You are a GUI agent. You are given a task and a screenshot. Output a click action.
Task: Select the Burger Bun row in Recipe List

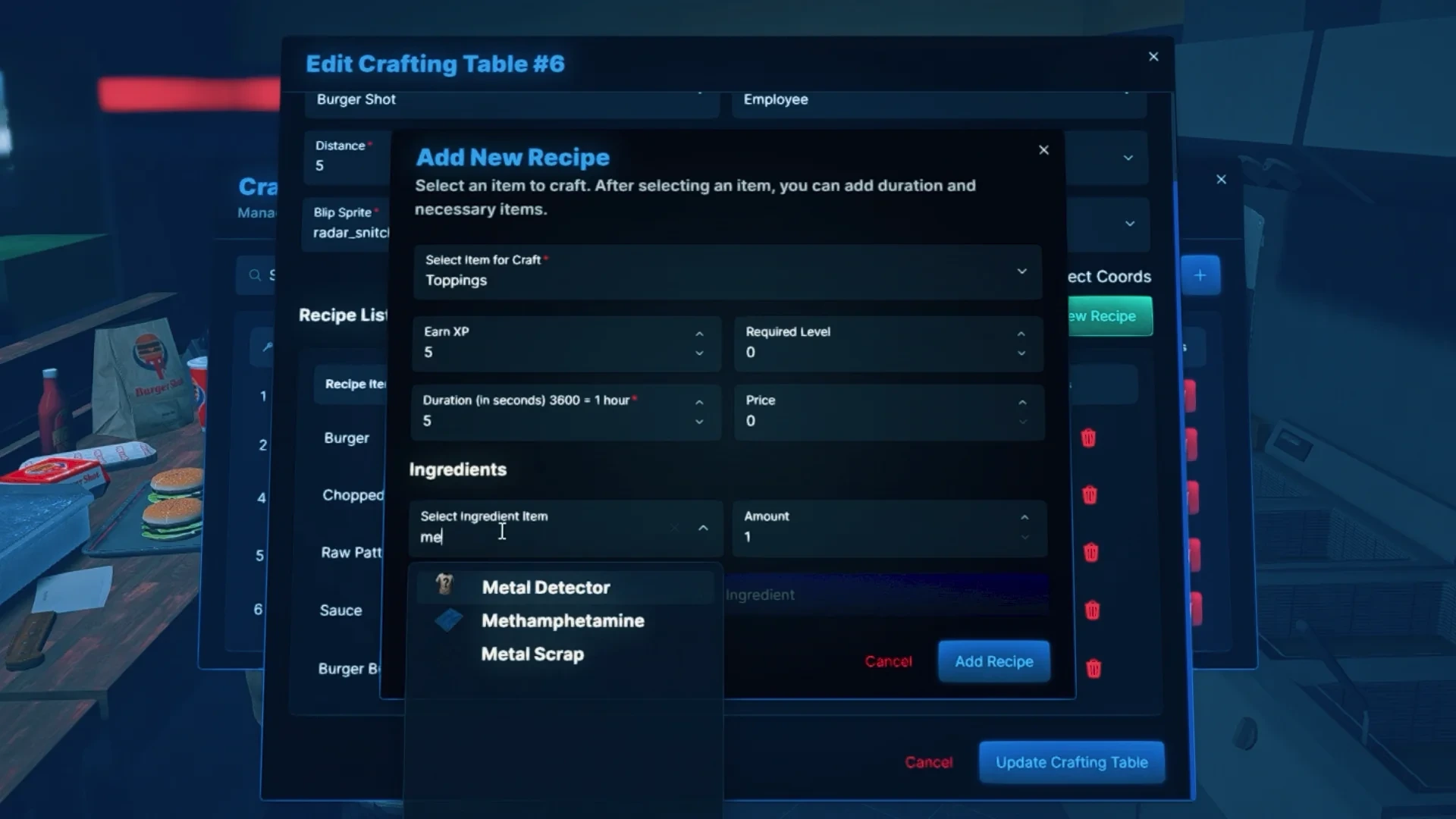pos(349,669)
